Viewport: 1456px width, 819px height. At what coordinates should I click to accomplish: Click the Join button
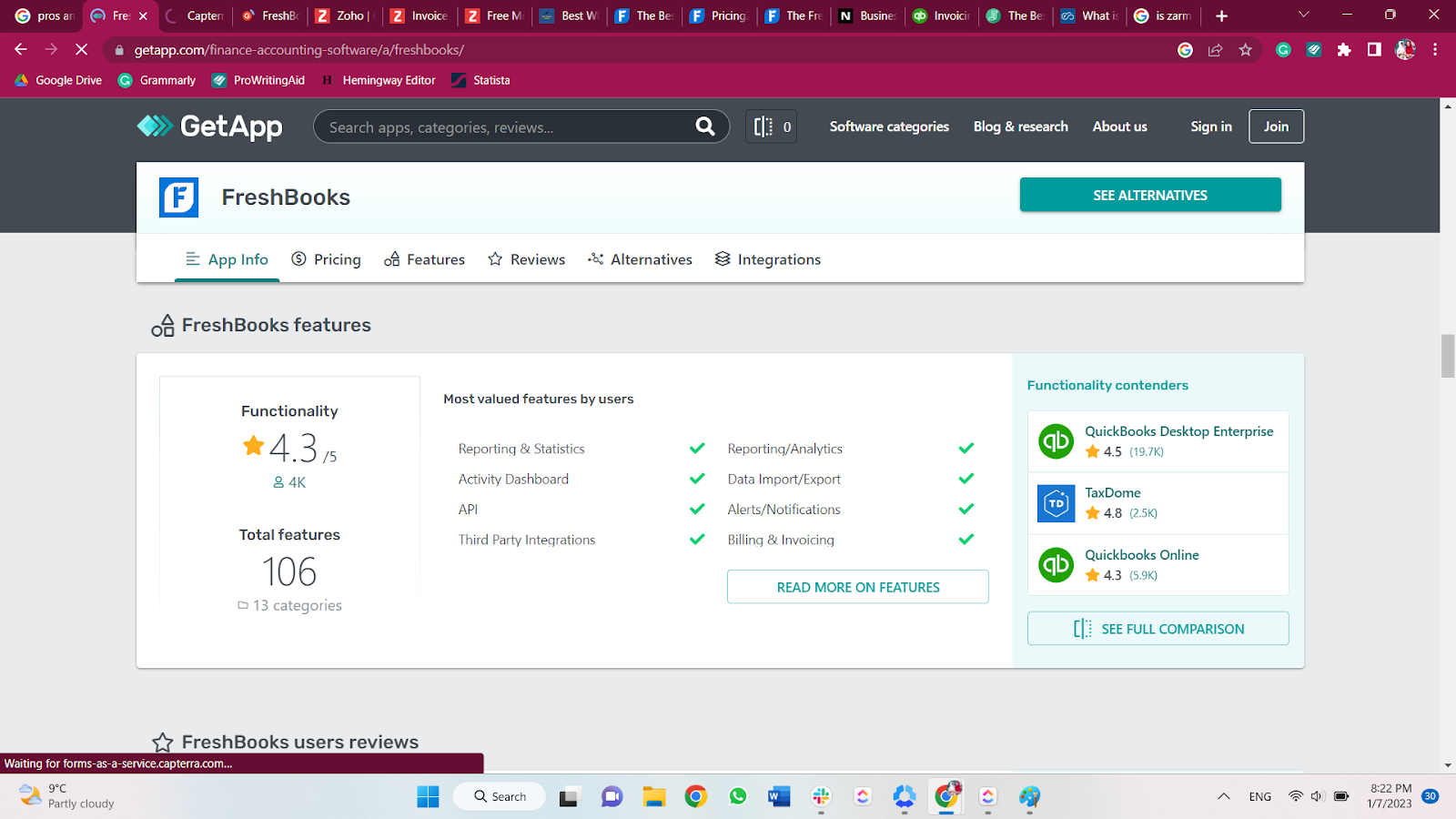1276,126
